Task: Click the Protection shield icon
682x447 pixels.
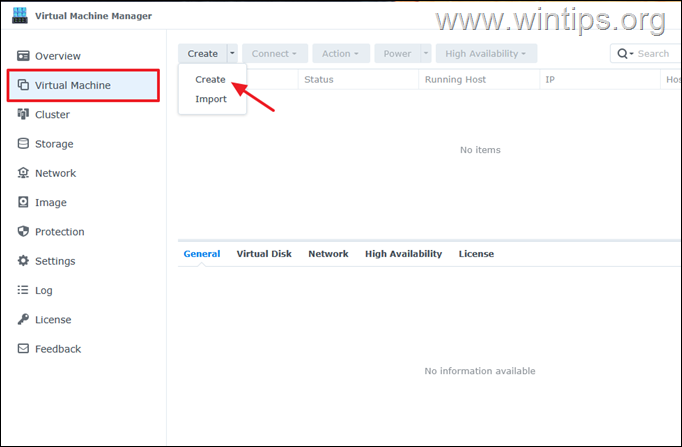Action: click(x=23, y=231)
